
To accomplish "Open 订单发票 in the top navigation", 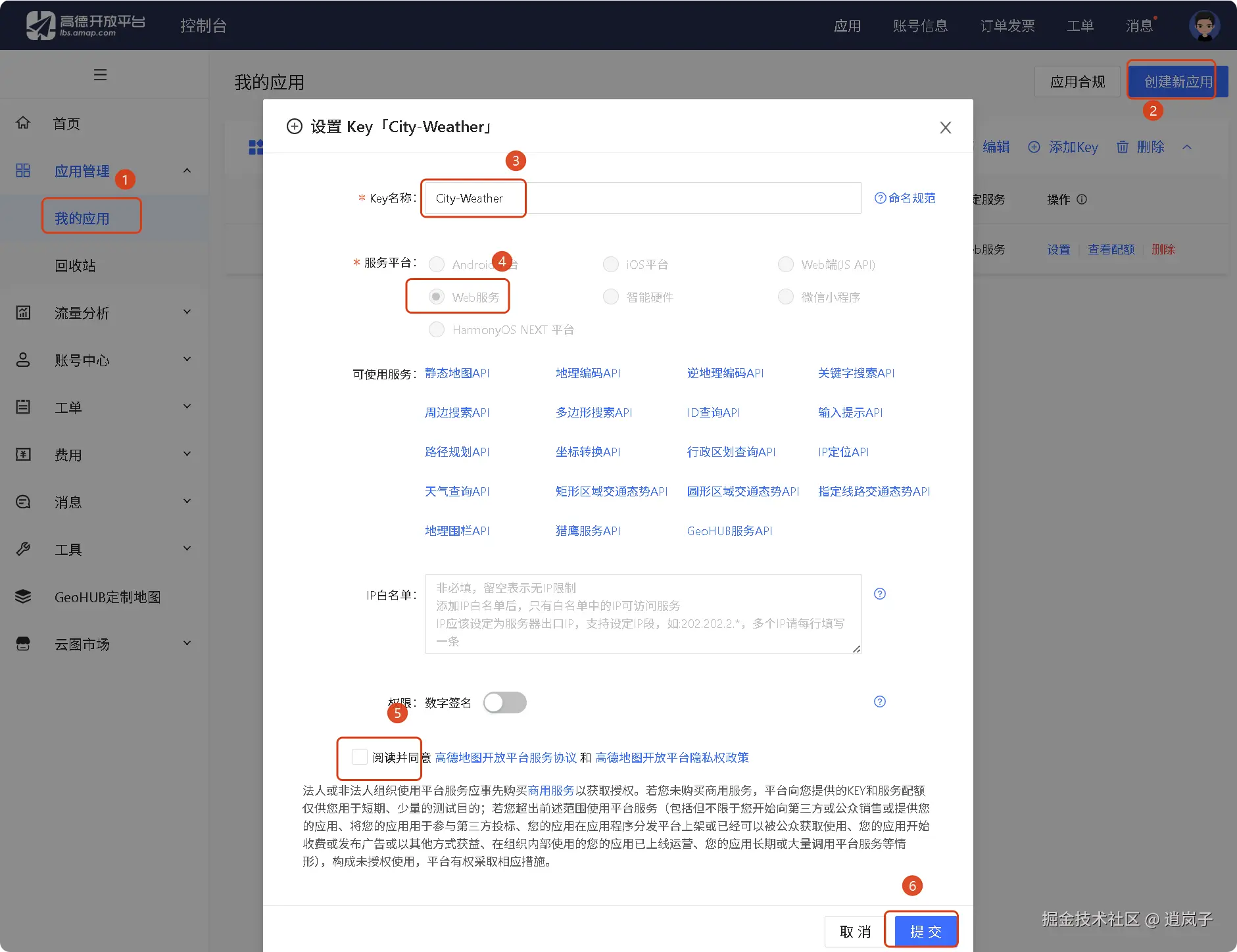I will [x=1007, y=26].
